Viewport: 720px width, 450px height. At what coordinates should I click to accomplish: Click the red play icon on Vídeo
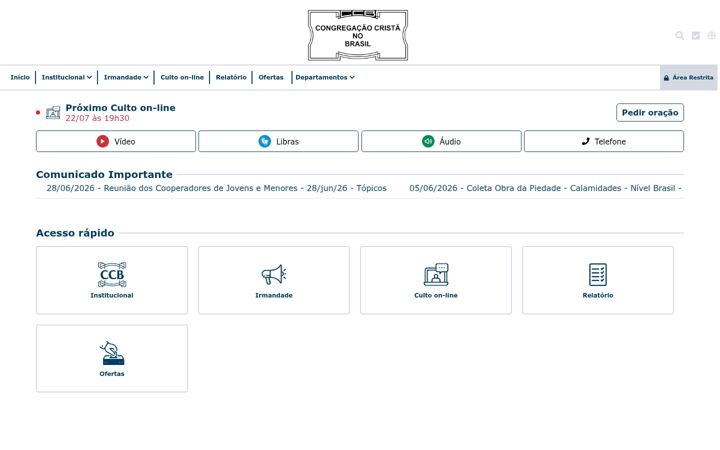tap(102, 141)
